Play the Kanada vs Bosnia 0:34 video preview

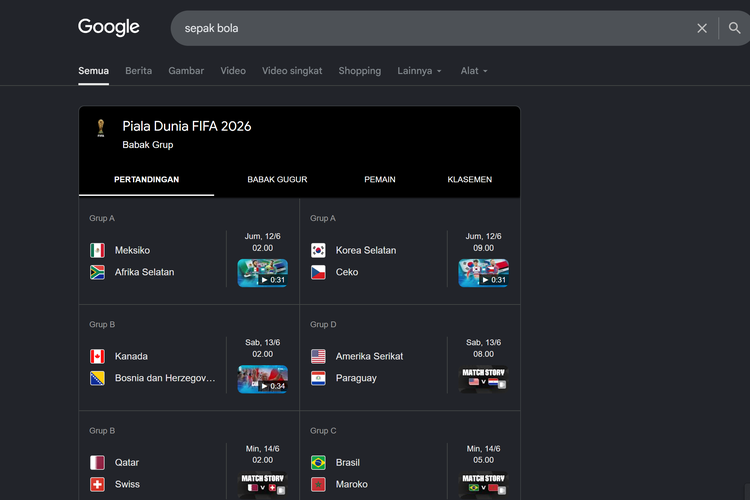point(263,379)
